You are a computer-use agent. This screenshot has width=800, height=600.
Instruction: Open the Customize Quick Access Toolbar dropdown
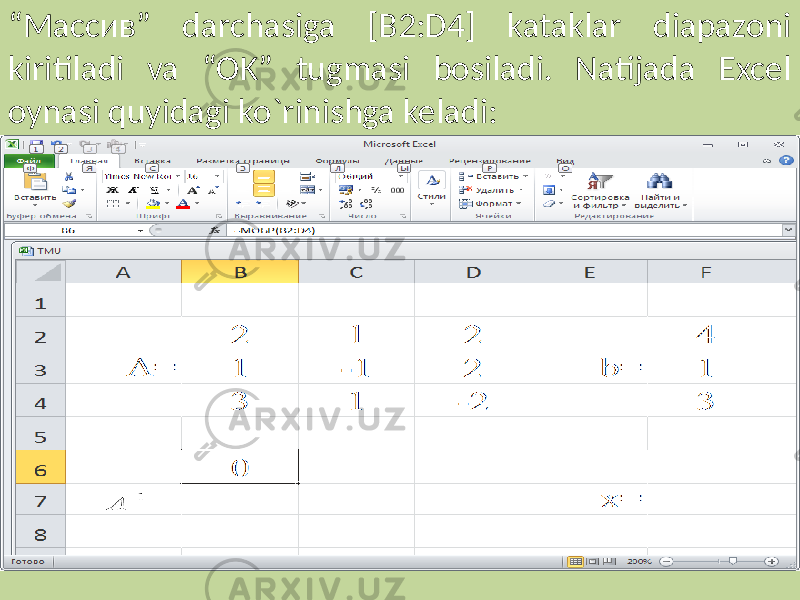click(x=143, y=145)
